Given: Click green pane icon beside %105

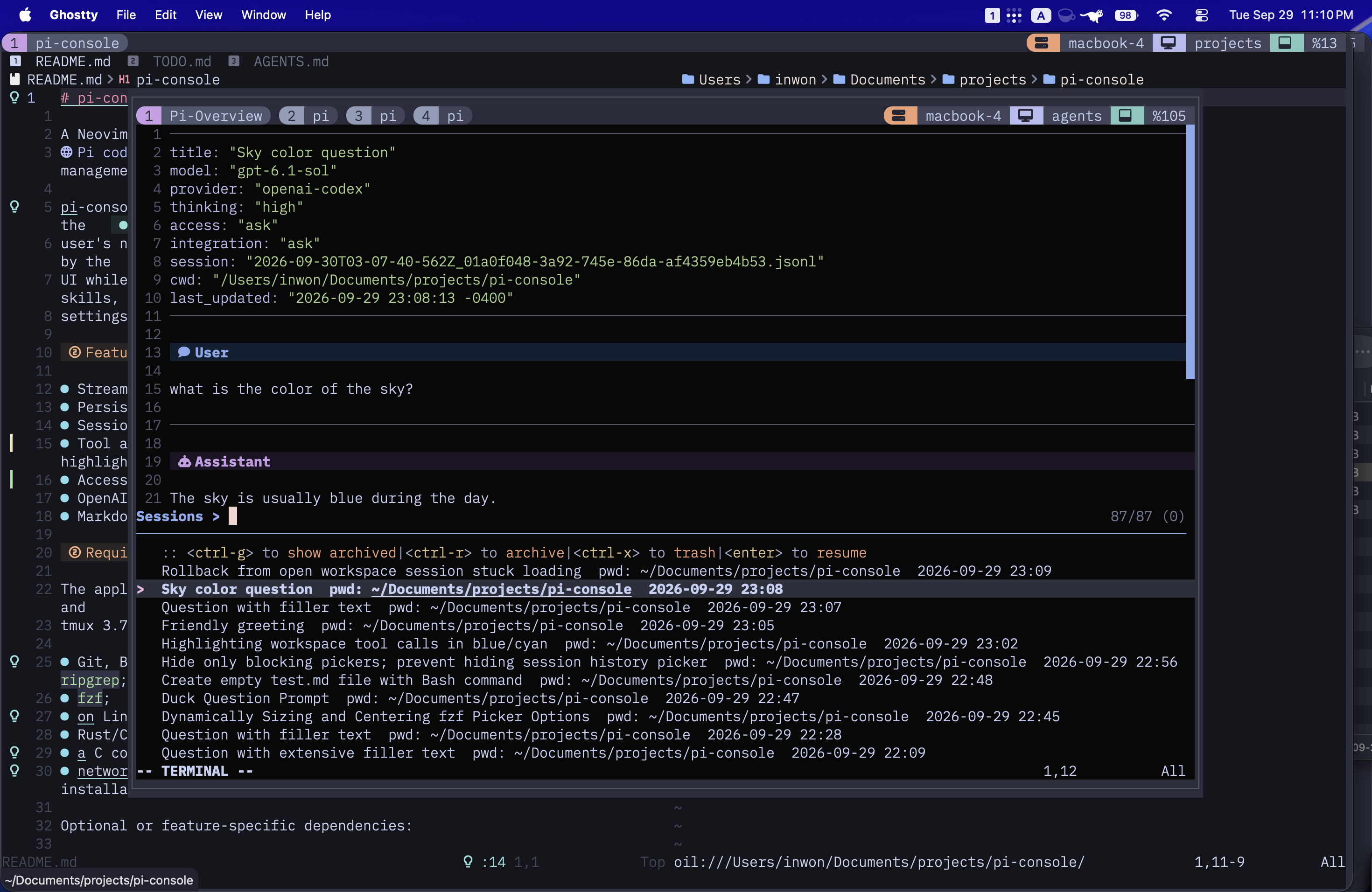Looking at the screenshot, I should [1125, 116].
